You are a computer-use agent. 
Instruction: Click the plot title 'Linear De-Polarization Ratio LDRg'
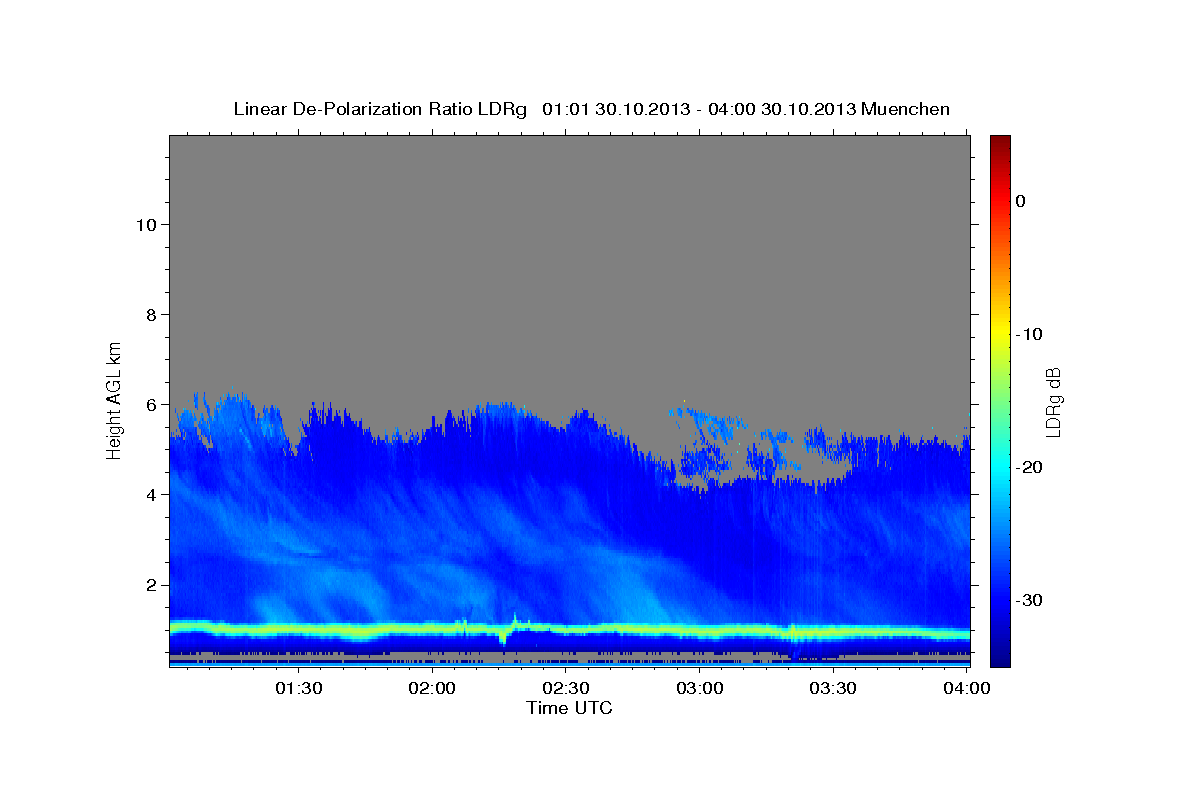click(x=379, y=109)
